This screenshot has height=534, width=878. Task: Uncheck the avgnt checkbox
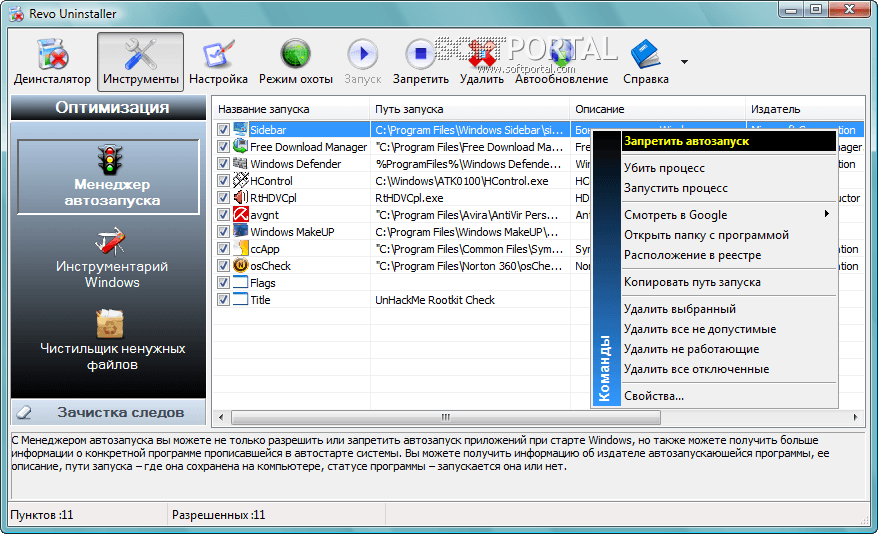pos(223,215)
